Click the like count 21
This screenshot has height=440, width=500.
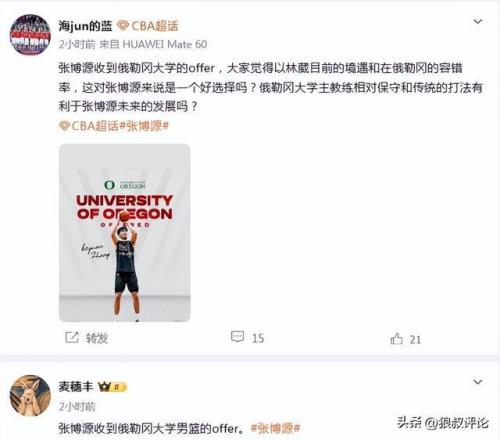(415, 340)
